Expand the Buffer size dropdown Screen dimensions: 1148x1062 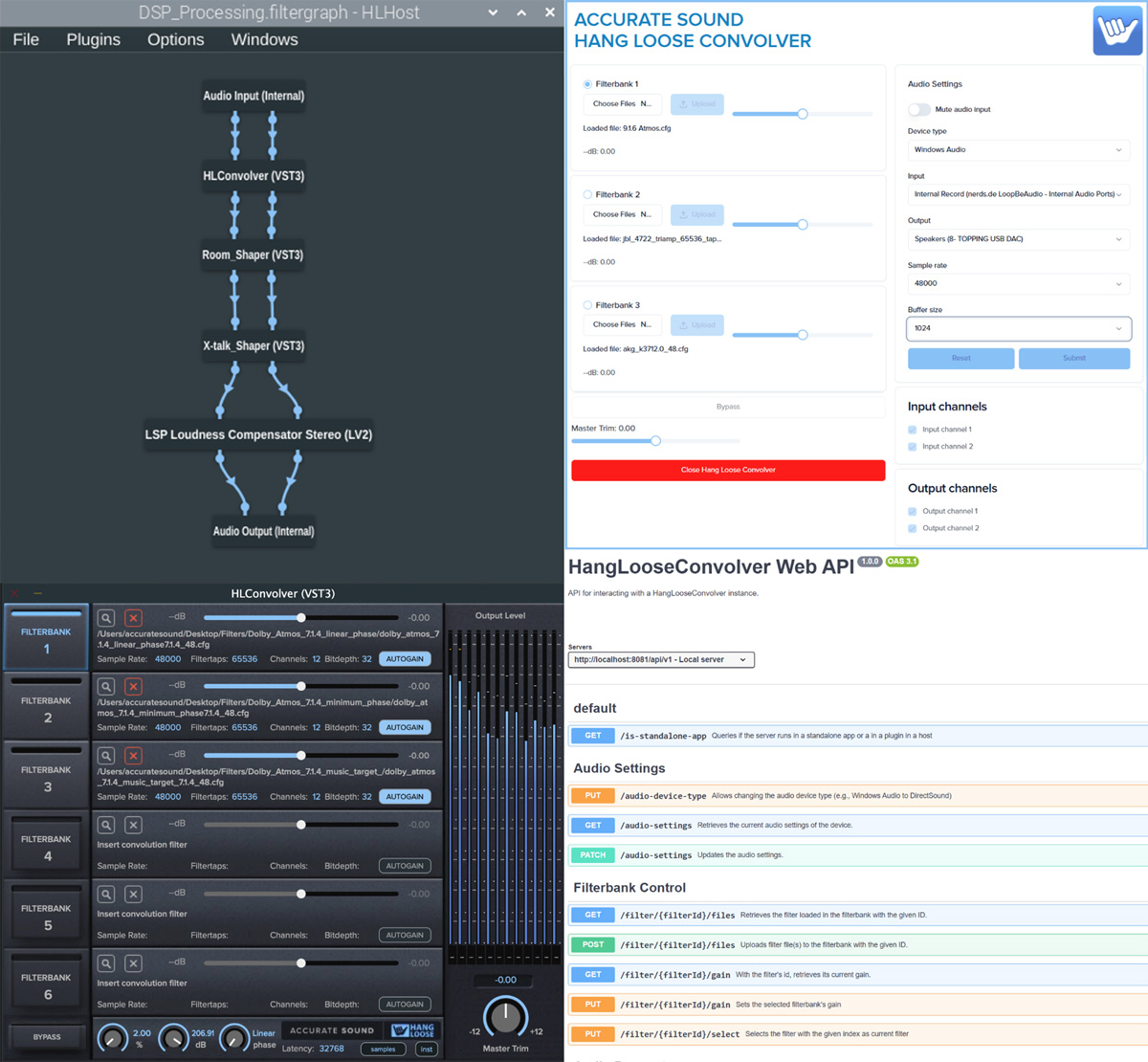(1018, 328)
